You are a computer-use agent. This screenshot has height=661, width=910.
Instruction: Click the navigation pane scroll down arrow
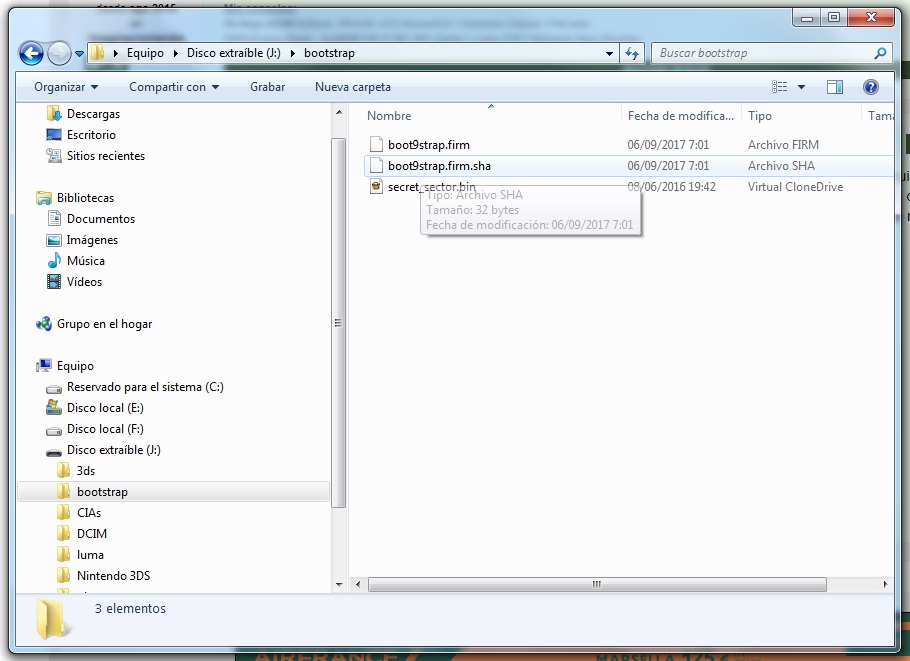pyautogui.click(x=339, y=584)
